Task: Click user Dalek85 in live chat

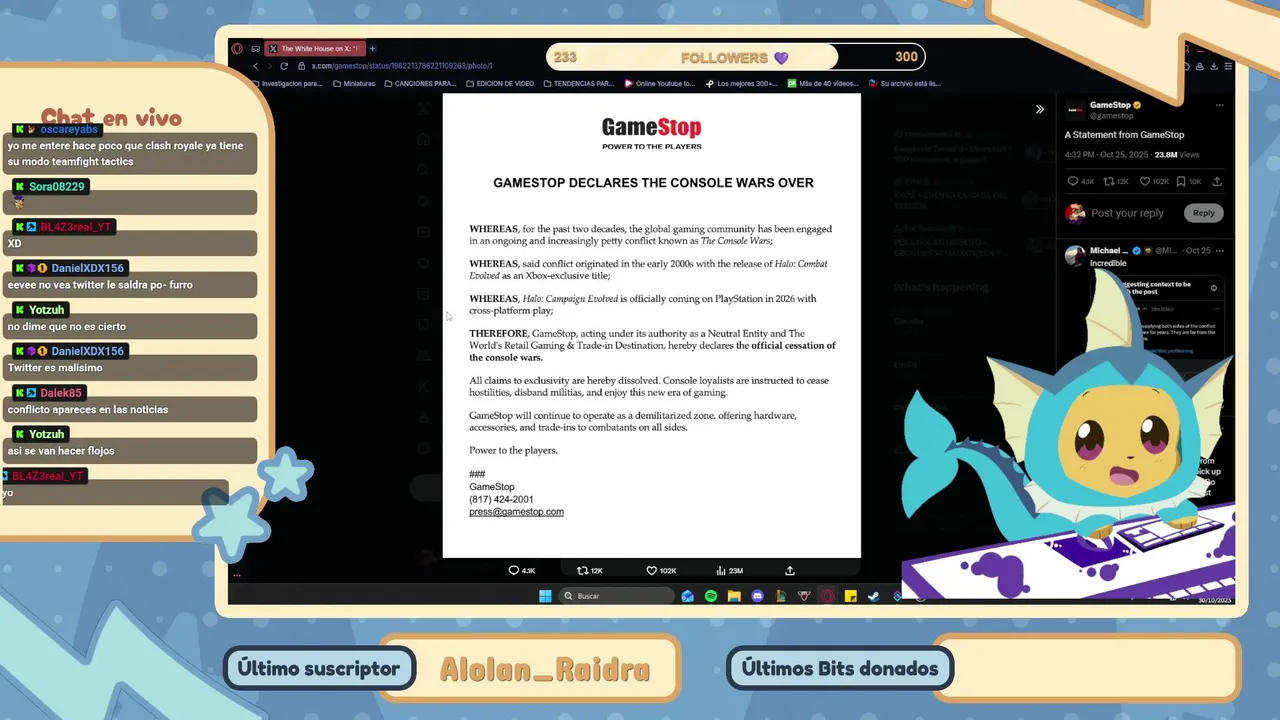Action: (x=61, y=393)
